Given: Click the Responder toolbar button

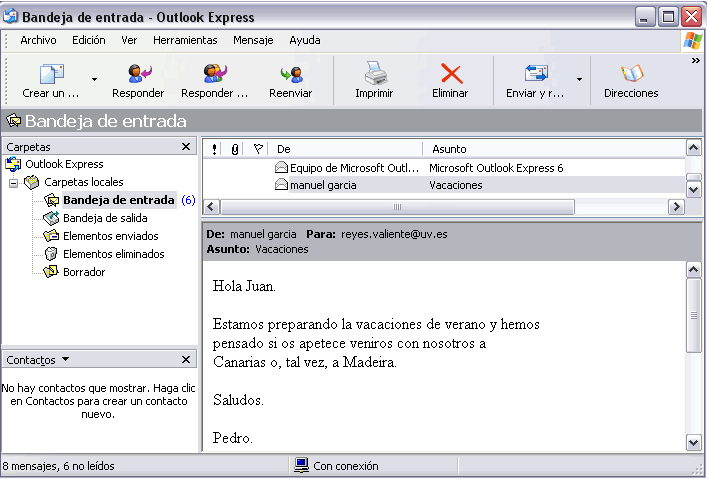Looking at the screenshot, I should [x=138, y=81].
